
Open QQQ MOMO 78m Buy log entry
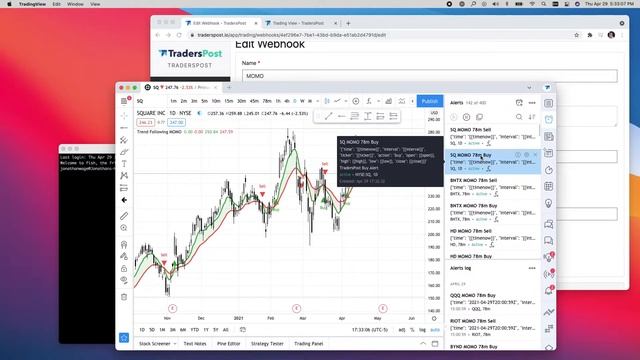(x=493, y=302)
